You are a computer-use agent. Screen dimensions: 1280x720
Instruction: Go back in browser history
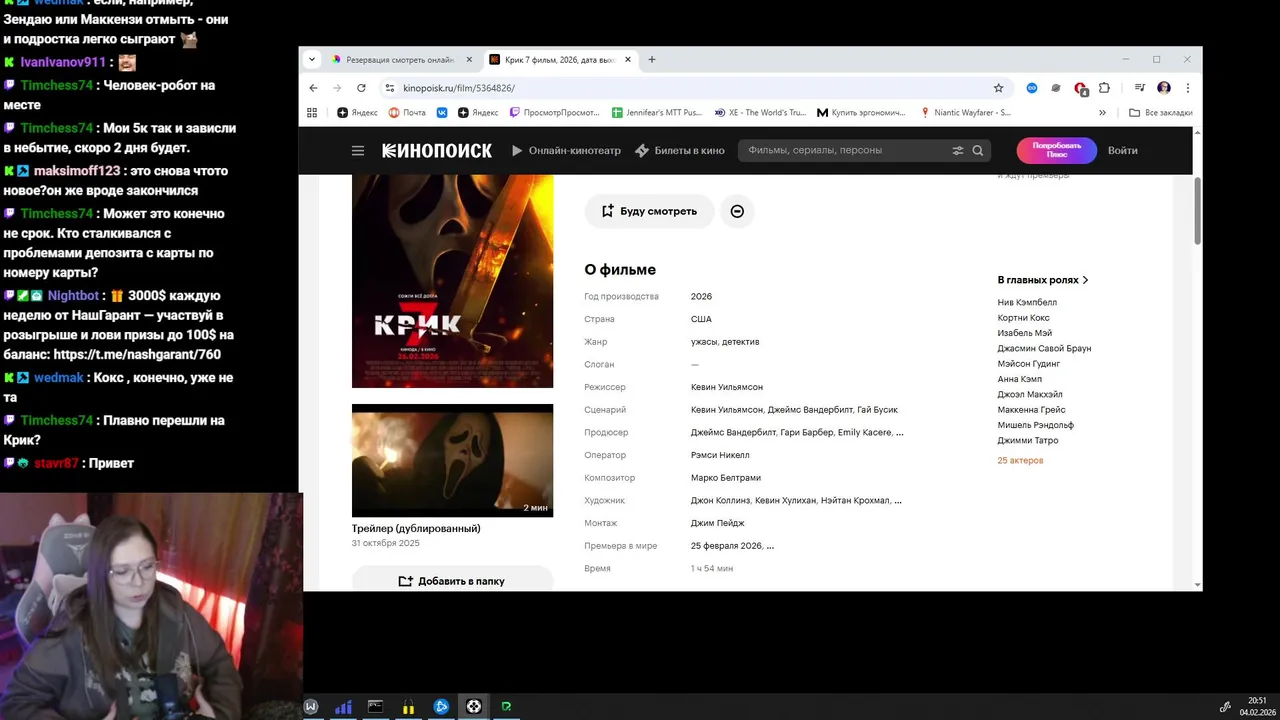[x=313, y=88]
